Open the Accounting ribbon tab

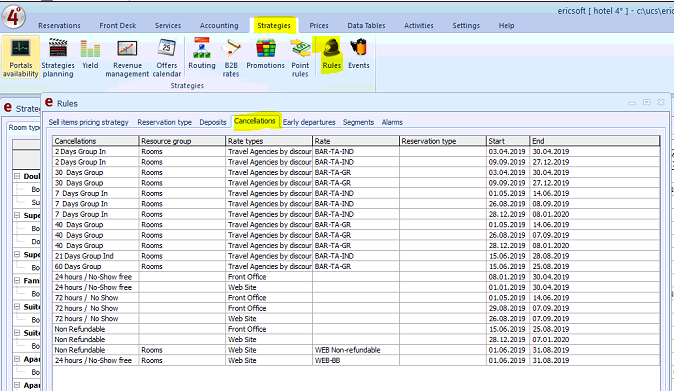pyautogui.click(x=219, y=25)
